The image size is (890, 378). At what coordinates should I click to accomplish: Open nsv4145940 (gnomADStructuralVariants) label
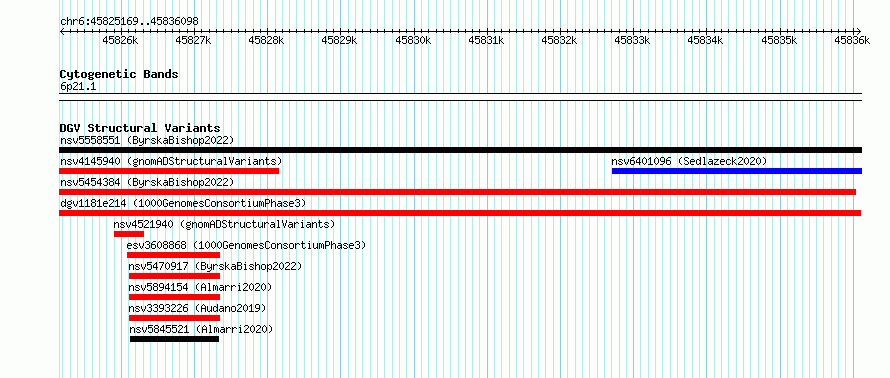tap(171, 161)
